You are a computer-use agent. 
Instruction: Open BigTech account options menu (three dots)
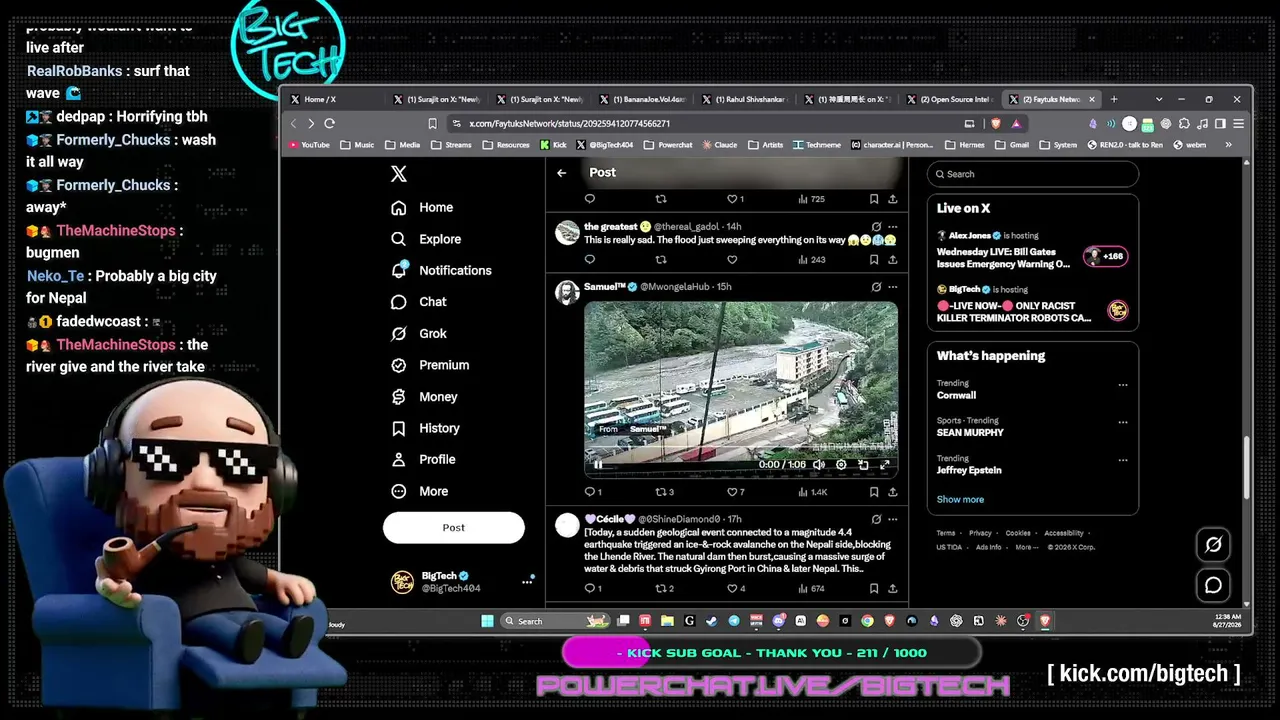tap(527, 581)
